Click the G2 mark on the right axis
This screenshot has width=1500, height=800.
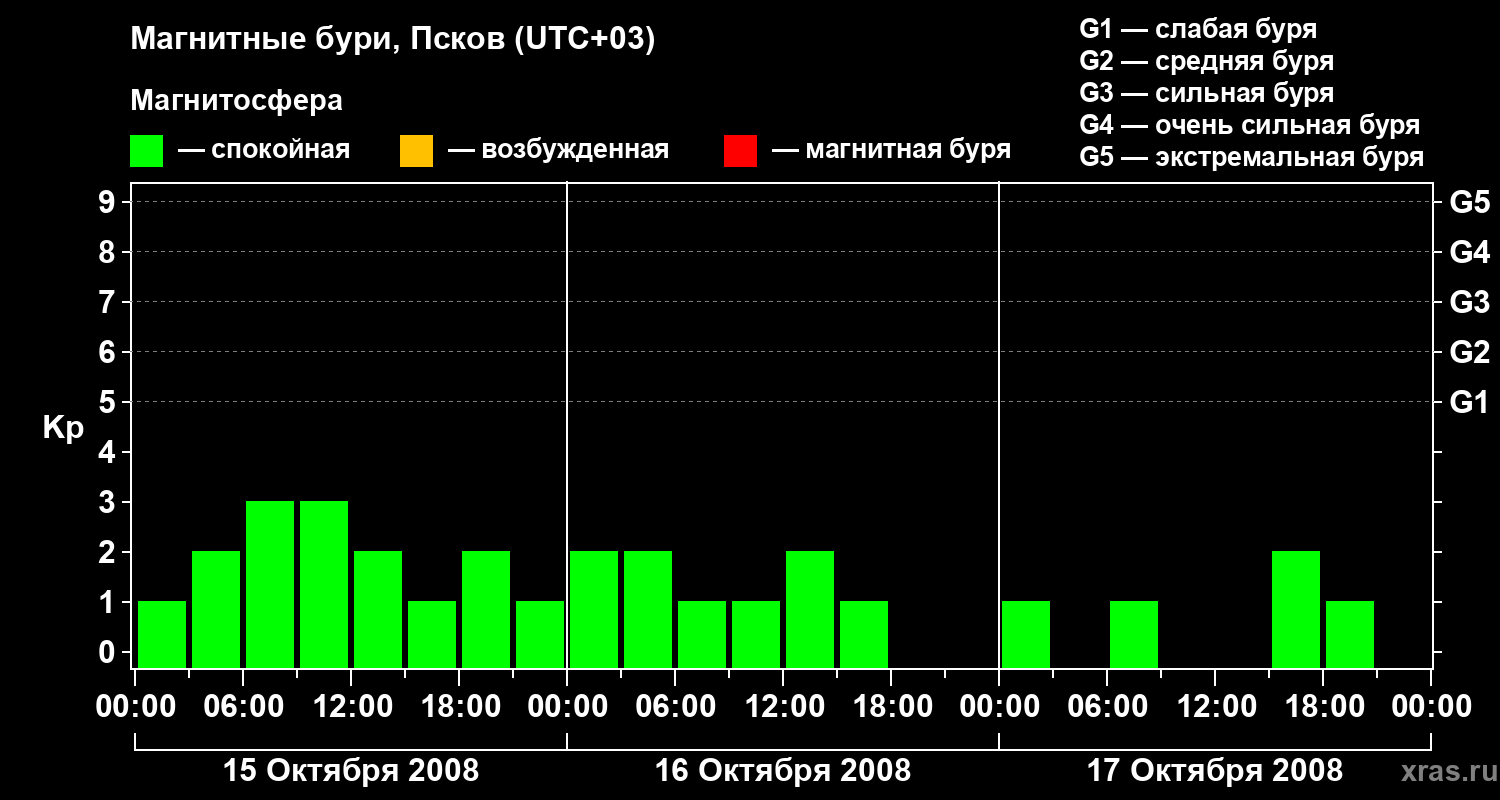tap(1469, 352)
